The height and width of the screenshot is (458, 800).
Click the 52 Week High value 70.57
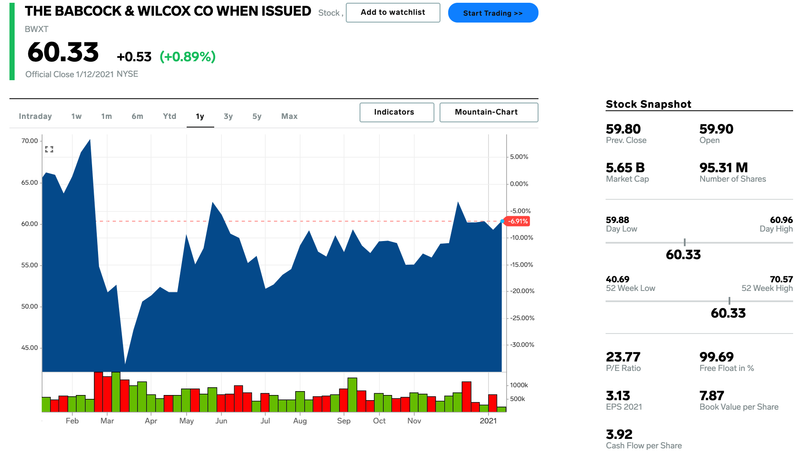tap(781, 279)
